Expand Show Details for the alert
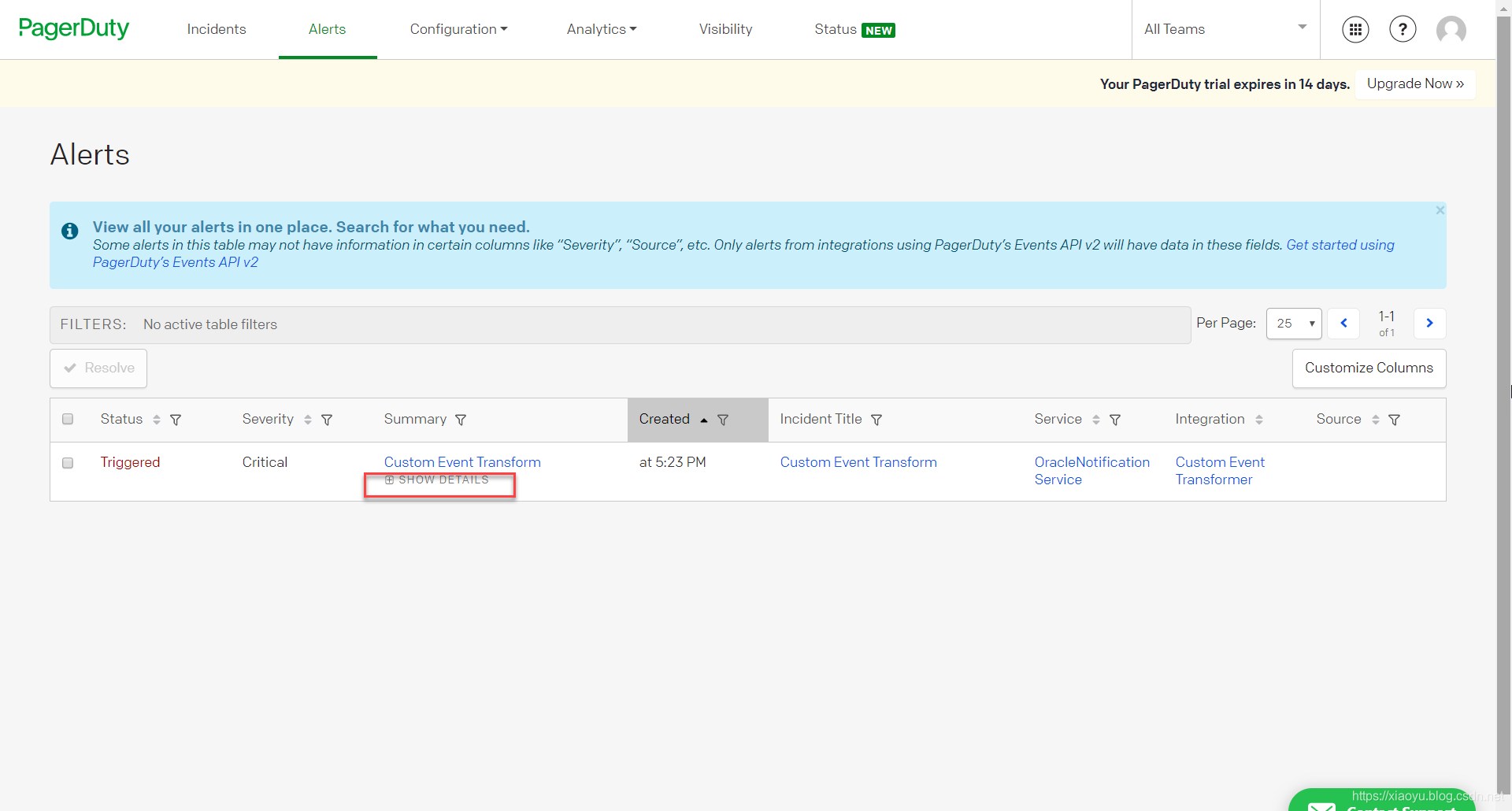1512x811 pixels. [437, 480]
